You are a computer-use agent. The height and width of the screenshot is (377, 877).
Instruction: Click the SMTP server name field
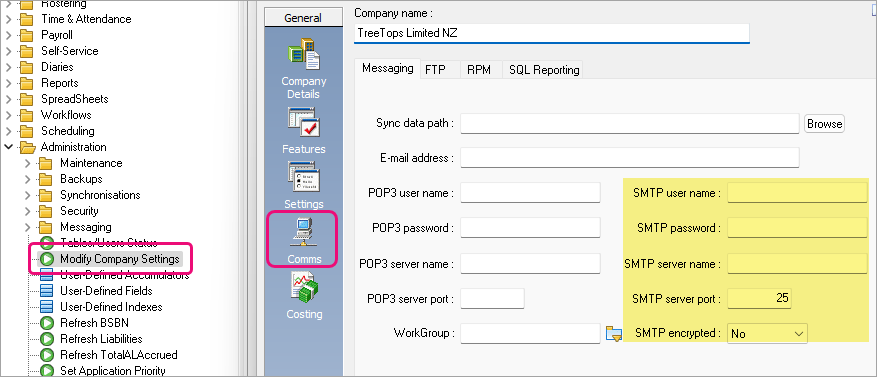pos(797,263)
